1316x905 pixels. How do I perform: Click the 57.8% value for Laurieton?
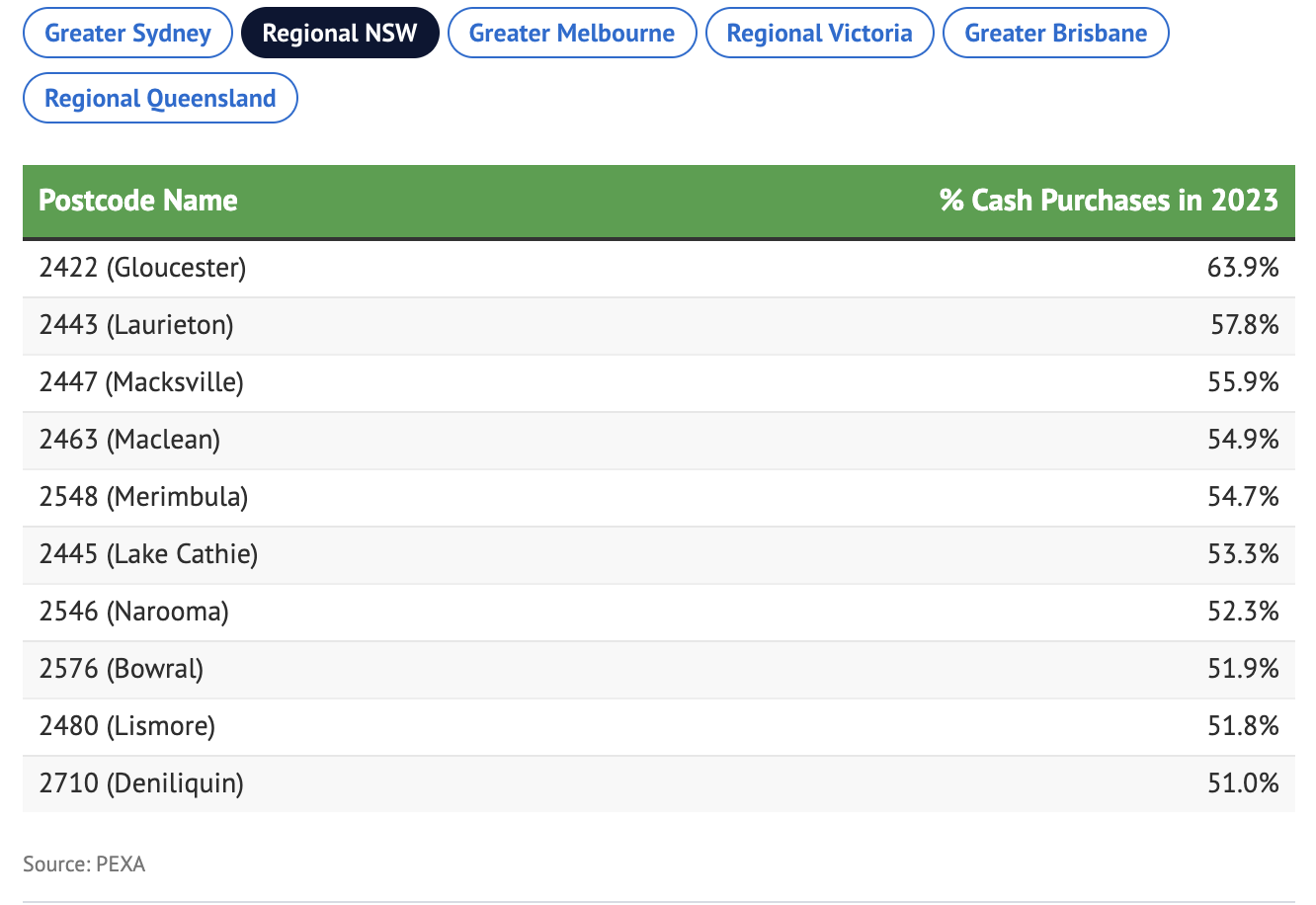point(1245,325)
